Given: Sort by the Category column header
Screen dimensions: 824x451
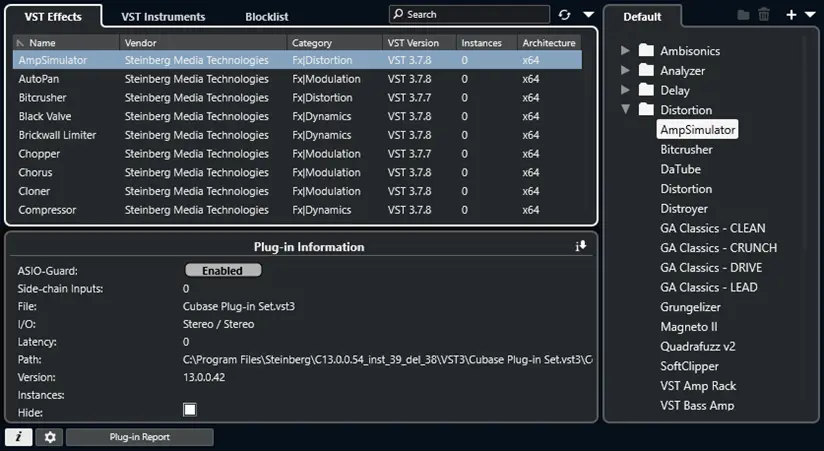Looking at the screenshot, I should (x=334, y=43).
